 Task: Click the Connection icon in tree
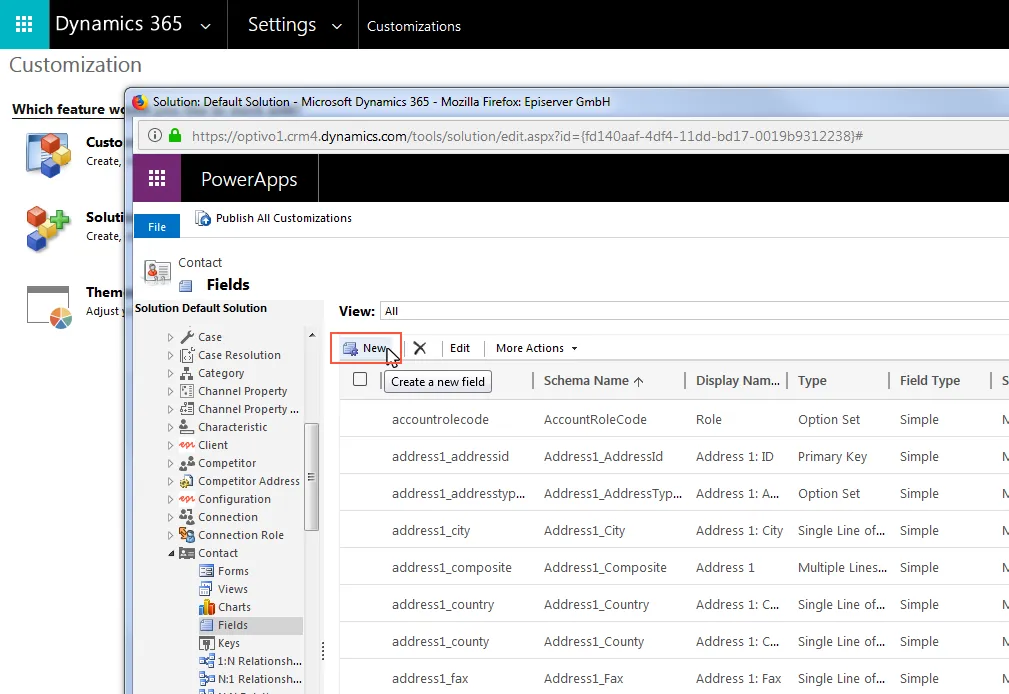pyautogui.click(x=187, y=517)
